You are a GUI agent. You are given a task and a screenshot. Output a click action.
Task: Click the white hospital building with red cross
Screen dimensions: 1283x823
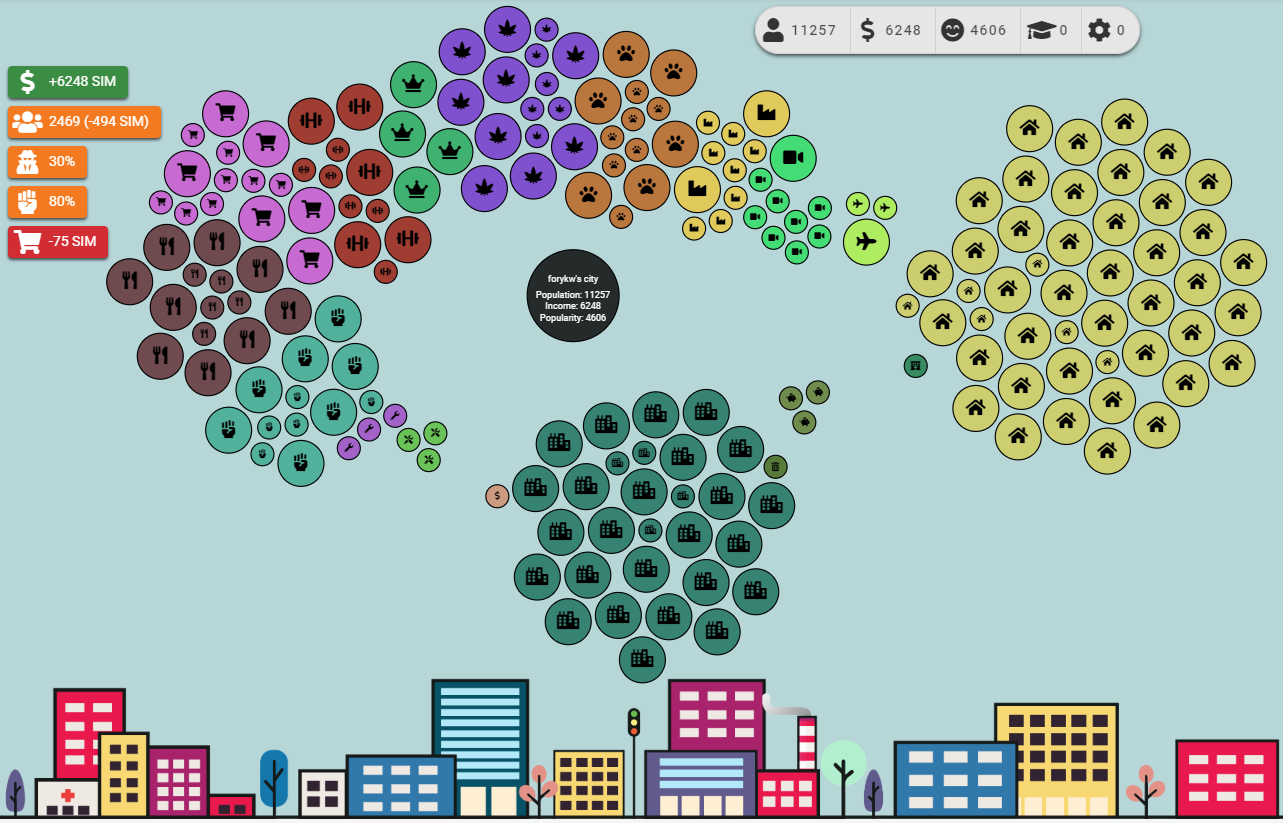pos(67,798)
